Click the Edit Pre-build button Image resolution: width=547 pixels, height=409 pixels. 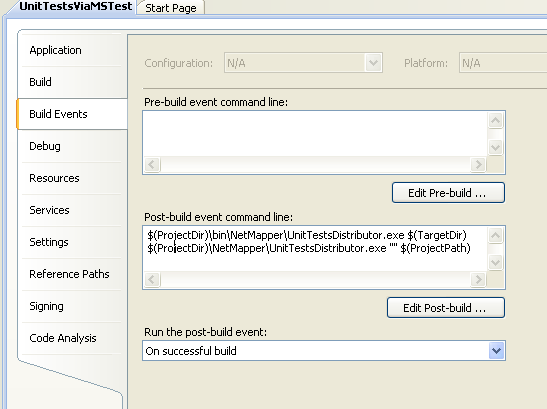click(448, 193)
